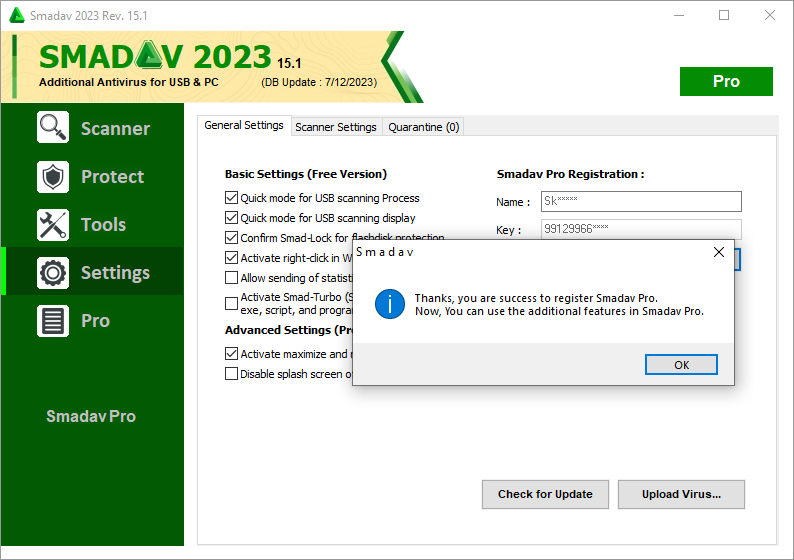
Task: Click the Smadav Pro Registration heading
Action: coord(570,174)
